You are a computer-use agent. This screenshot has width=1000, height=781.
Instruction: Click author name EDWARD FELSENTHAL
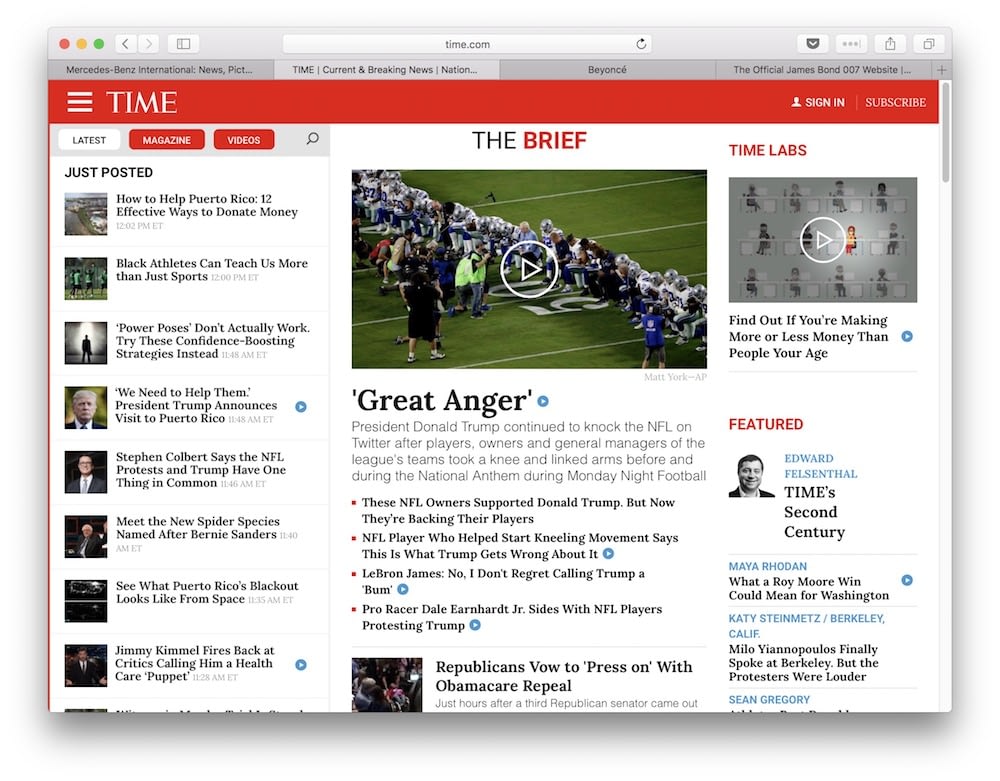pos(821,466)
